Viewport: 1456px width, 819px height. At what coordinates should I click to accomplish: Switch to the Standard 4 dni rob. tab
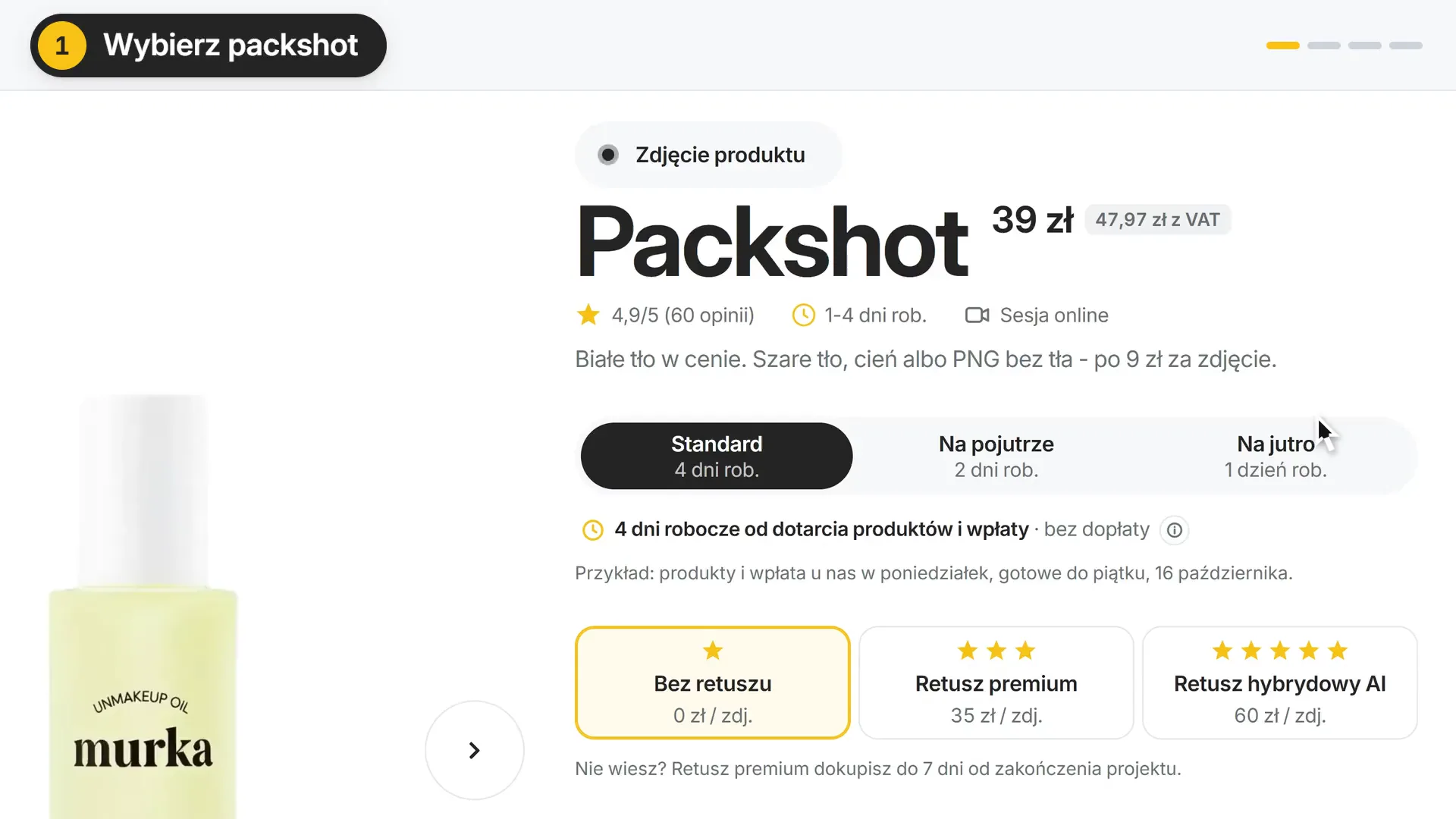(717, 456)
